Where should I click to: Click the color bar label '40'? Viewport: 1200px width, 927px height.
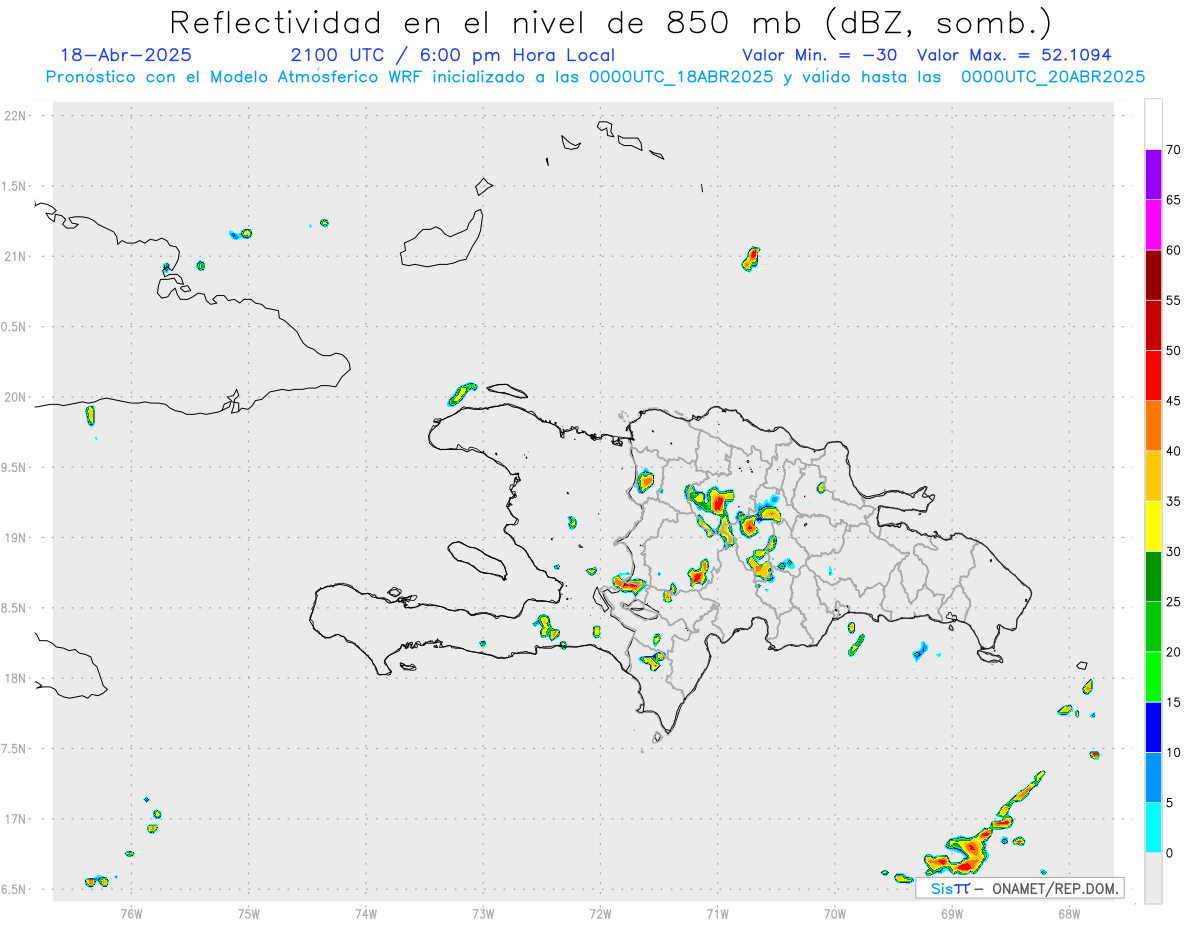pyautogui.click(x=1173, y=451)
